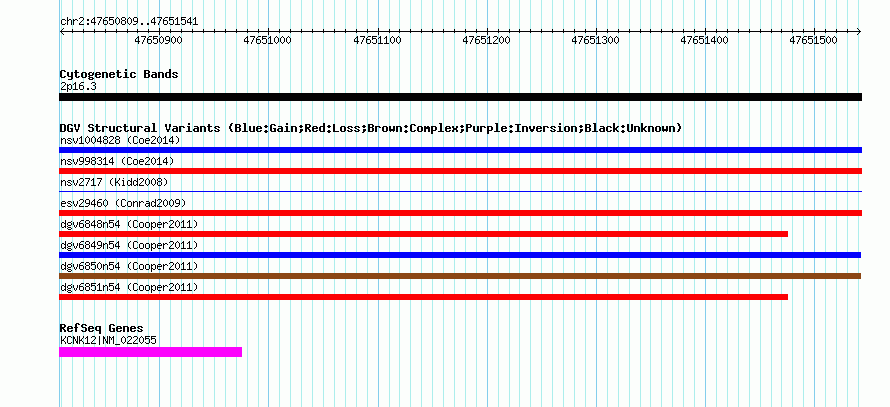This screenshot has width=890, height=407.
Task: Open the nsv998314 (Coe2014) label
Action: [x=117, y=161]
